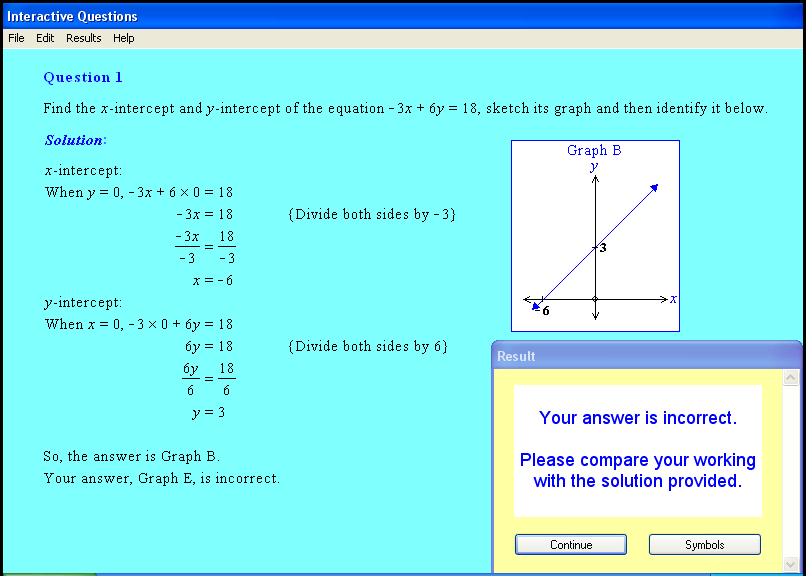Click the 'Graph B' caption

coord(594,150)
